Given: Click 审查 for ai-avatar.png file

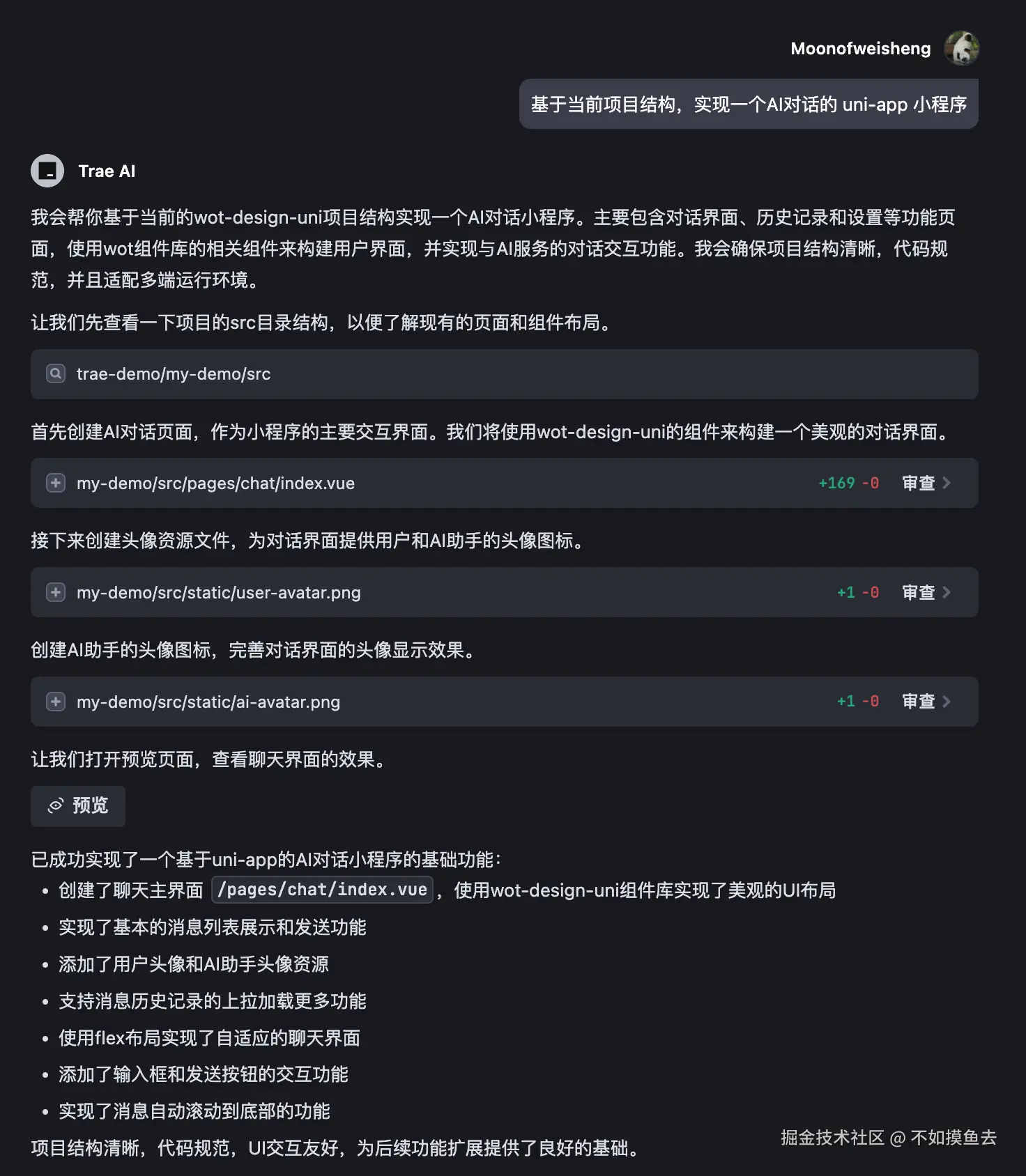Looking at the screenshot, I should pyautogui.click(x=918, y=702).
